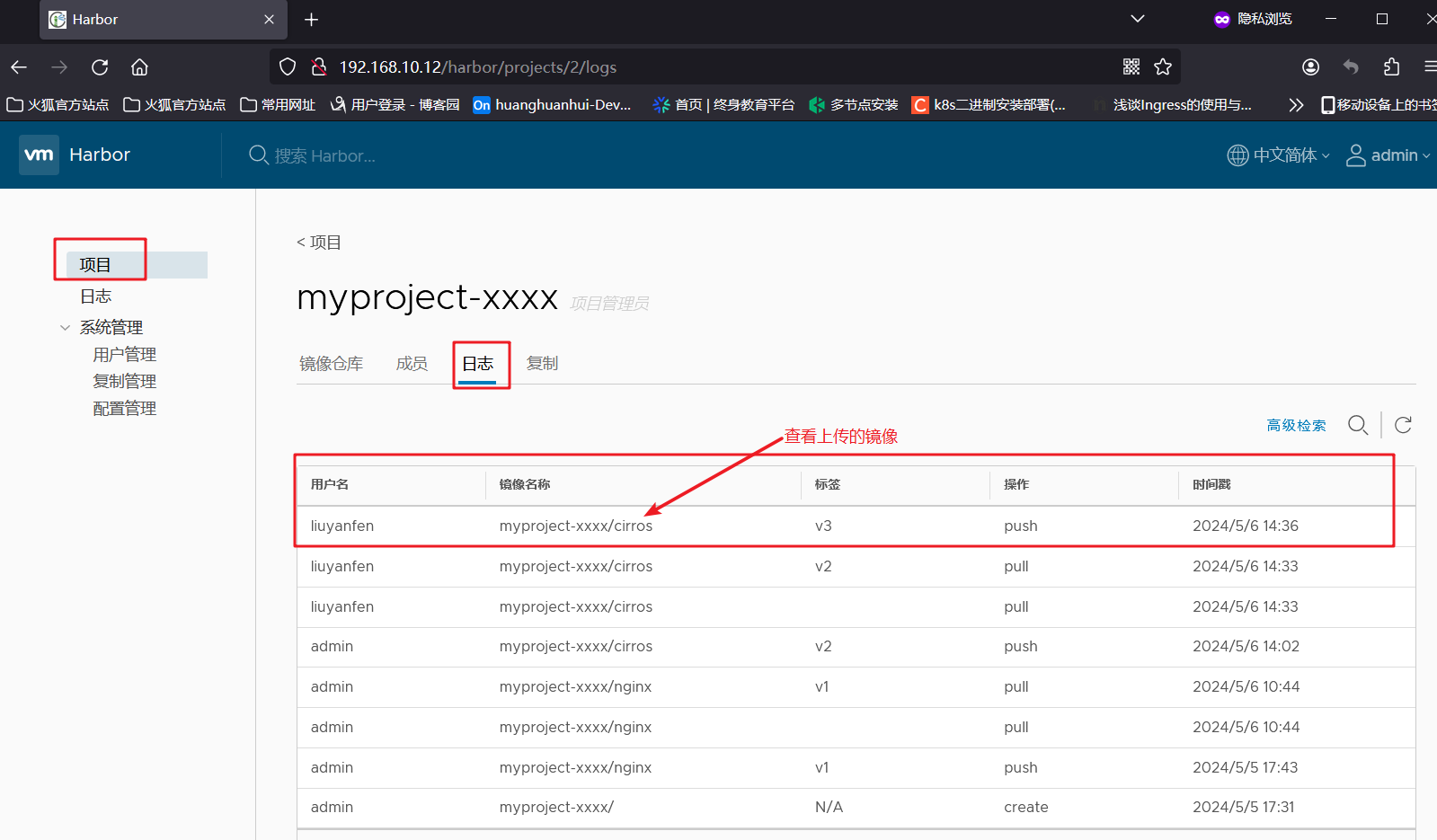Open the 用户登录 - 博客园 bookmark
Viewport: 1437px width, 840px height.
click(395, 105)
